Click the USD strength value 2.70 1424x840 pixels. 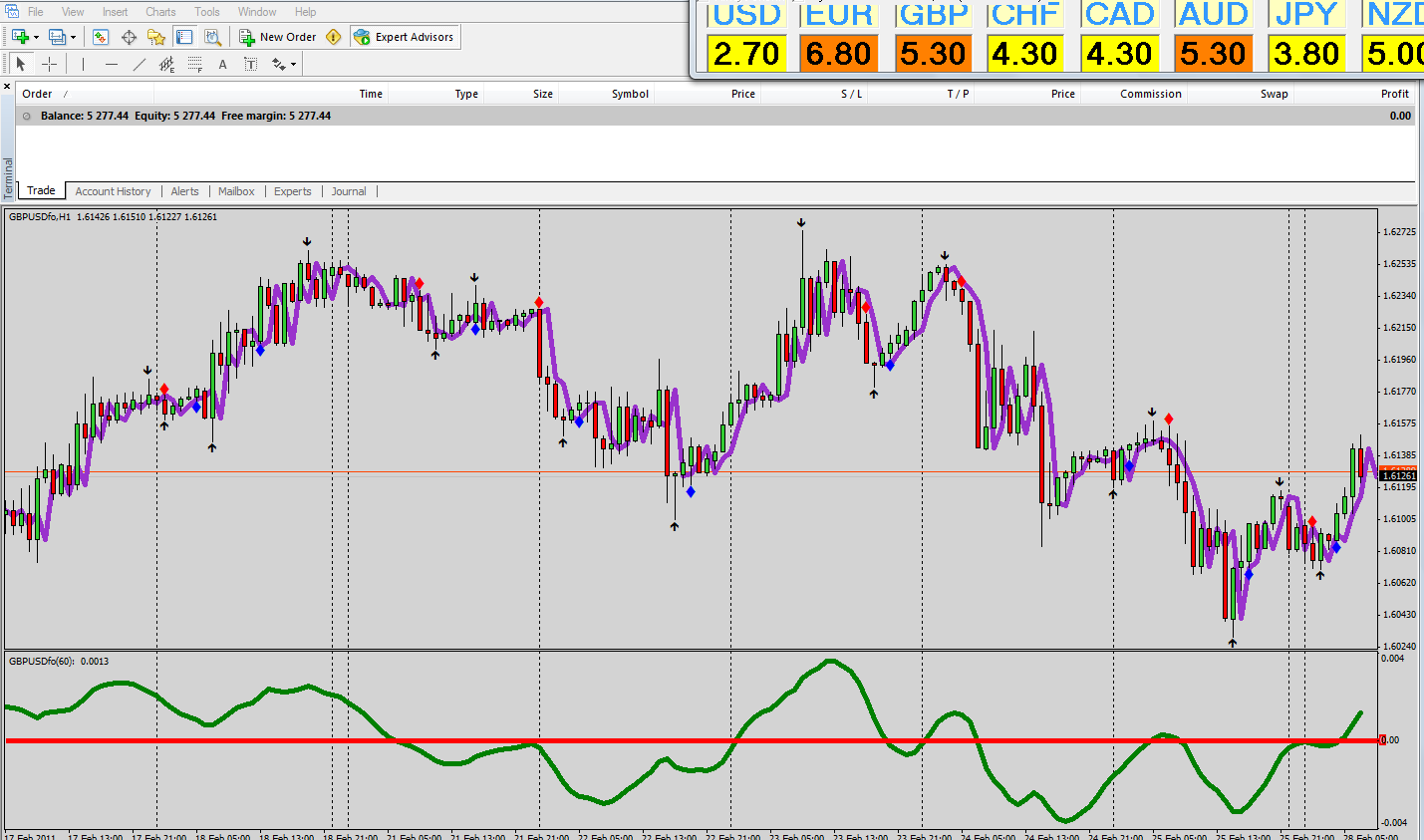click(746, 54)
